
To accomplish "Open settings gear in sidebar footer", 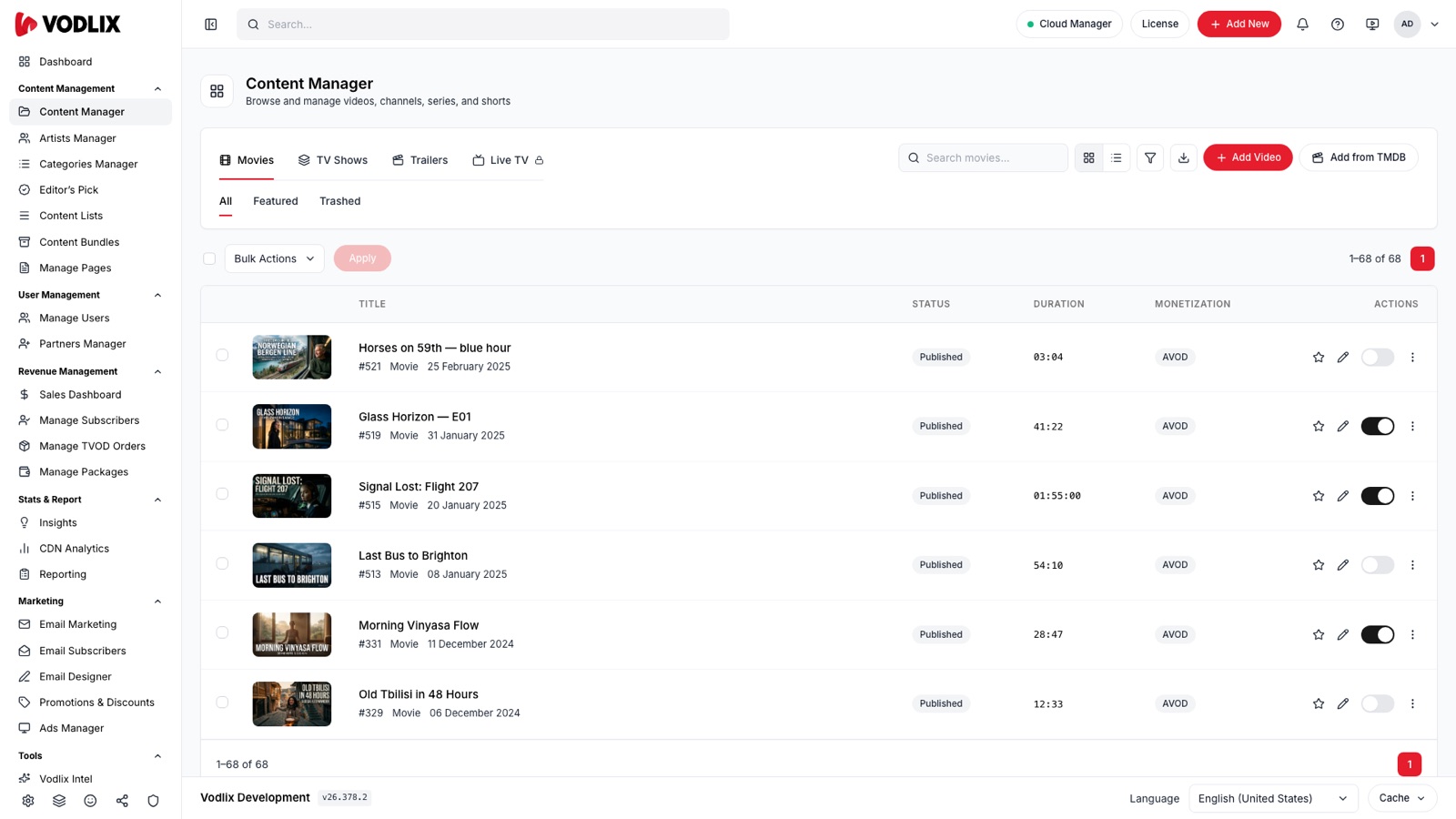I will point(28,801).
